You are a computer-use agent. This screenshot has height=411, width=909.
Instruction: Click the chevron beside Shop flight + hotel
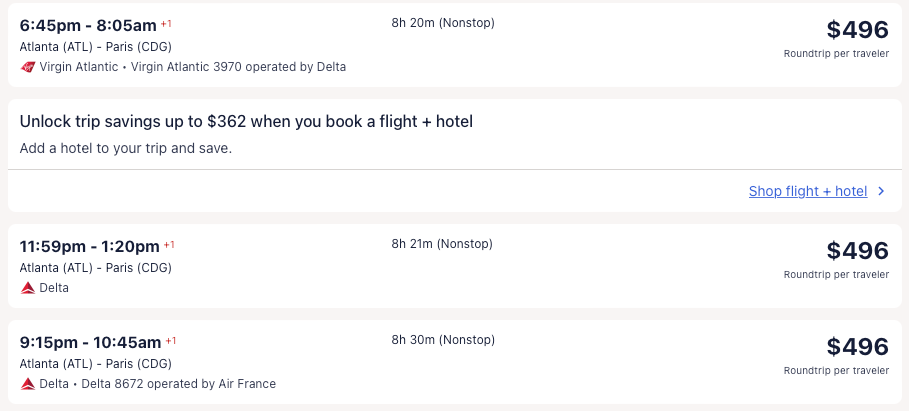[x=881, y=191]
